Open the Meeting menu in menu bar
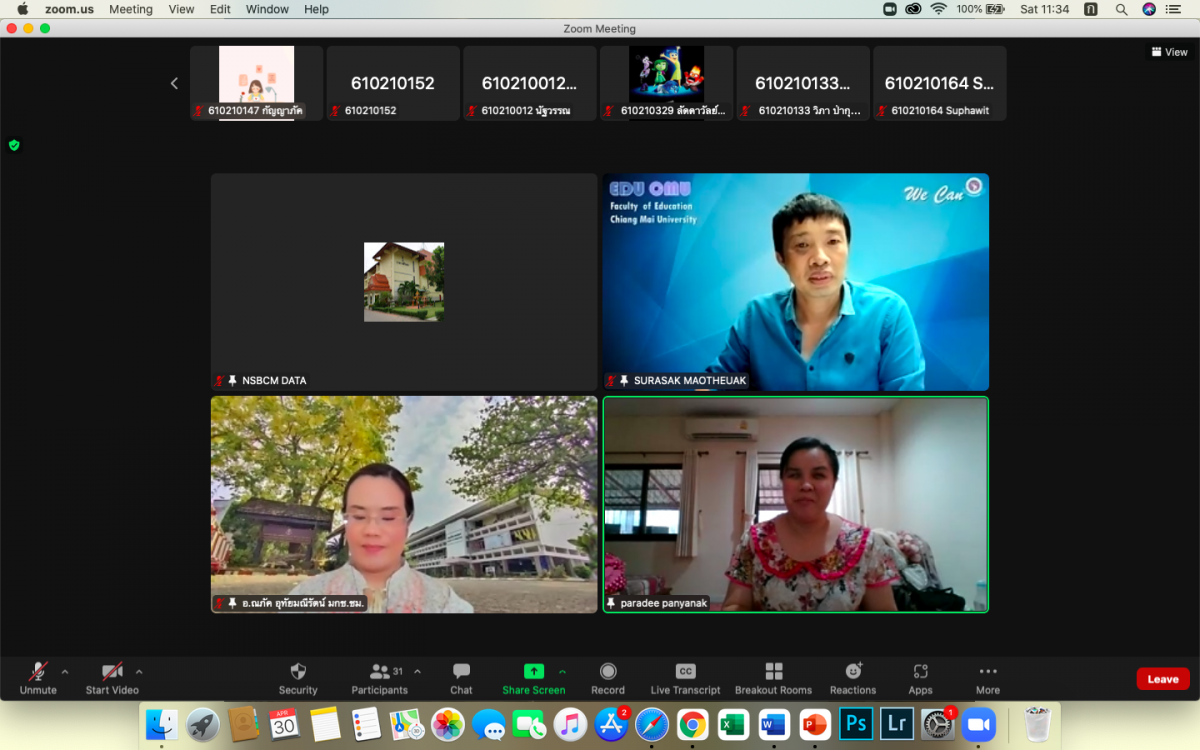1200x750 pixels. point(131,9)
